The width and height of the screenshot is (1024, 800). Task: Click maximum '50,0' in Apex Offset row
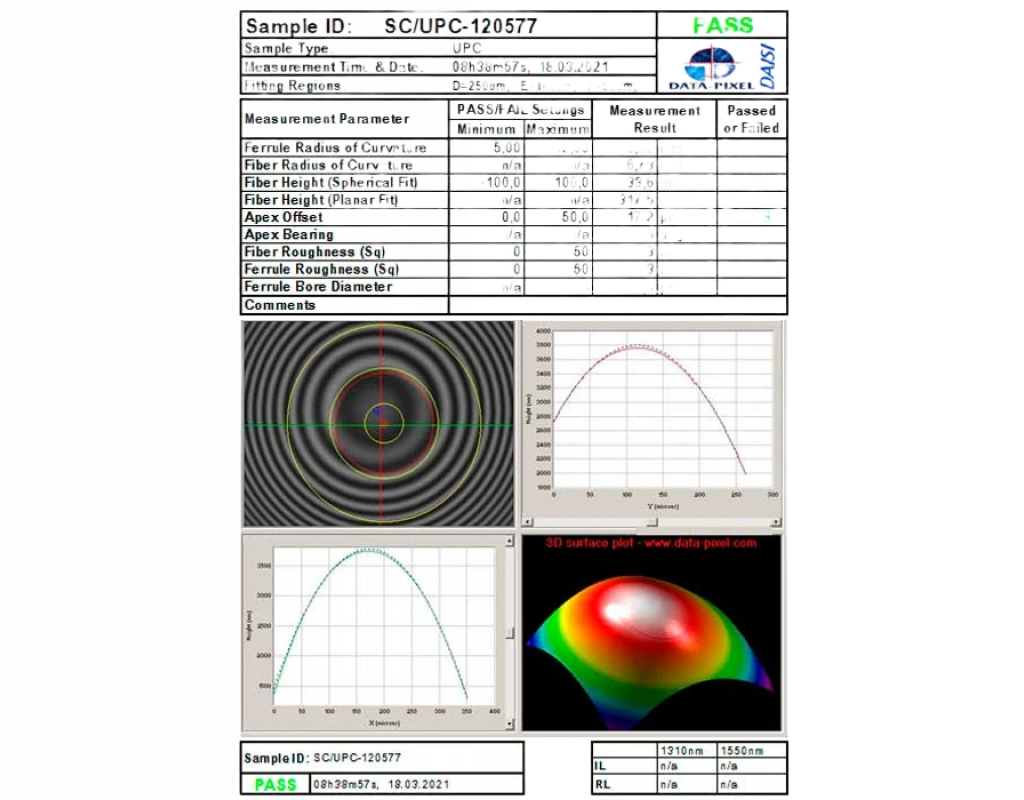point(575,217)
